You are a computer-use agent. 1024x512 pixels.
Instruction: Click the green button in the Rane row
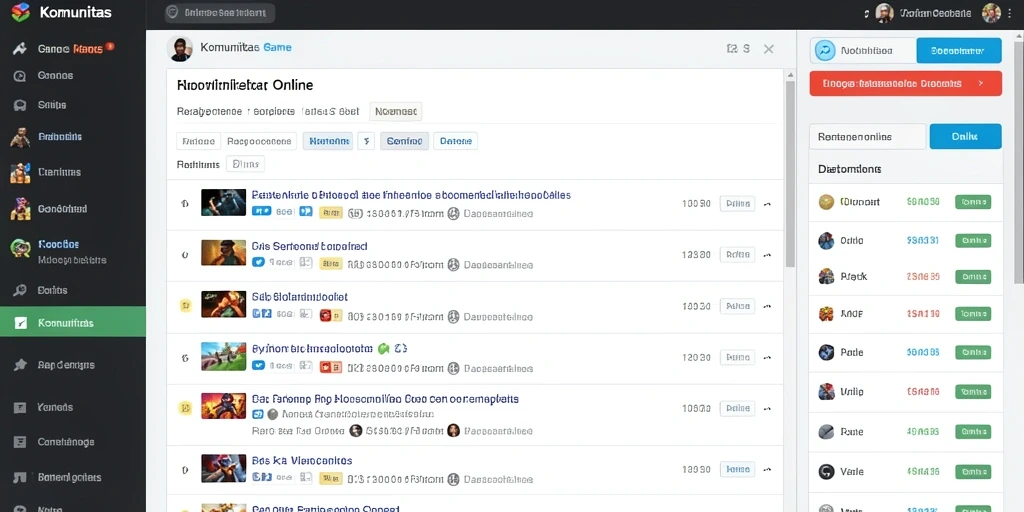point(973,432)
